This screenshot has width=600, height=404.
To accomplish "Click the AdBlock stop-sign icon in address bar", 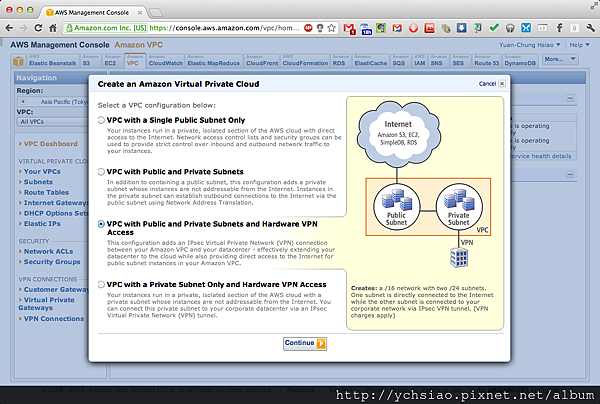I will 308,28.
